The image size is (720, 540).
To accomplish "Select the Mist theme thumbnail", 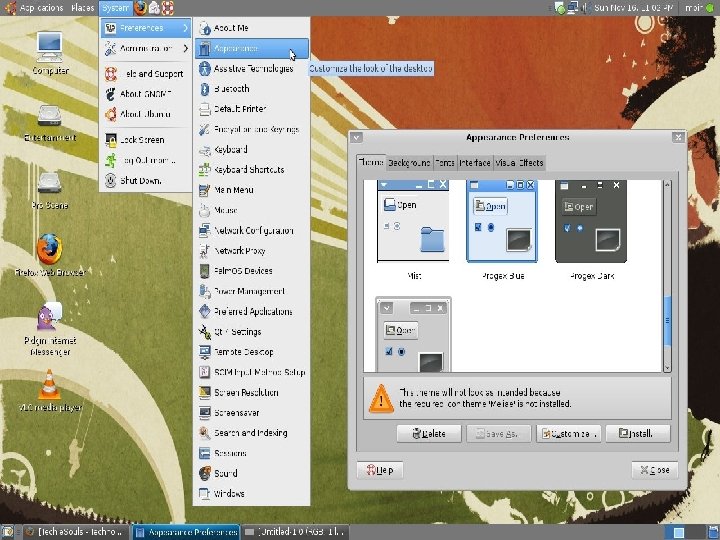I will (413, 221).
